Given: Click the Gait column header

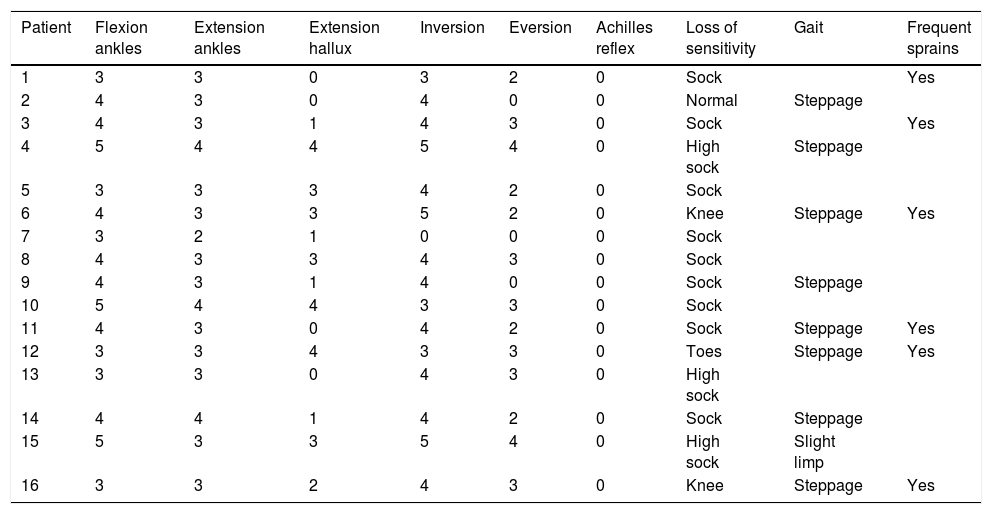Looking at the screenshot, I should pyautogui.click(x=809, y=28).
